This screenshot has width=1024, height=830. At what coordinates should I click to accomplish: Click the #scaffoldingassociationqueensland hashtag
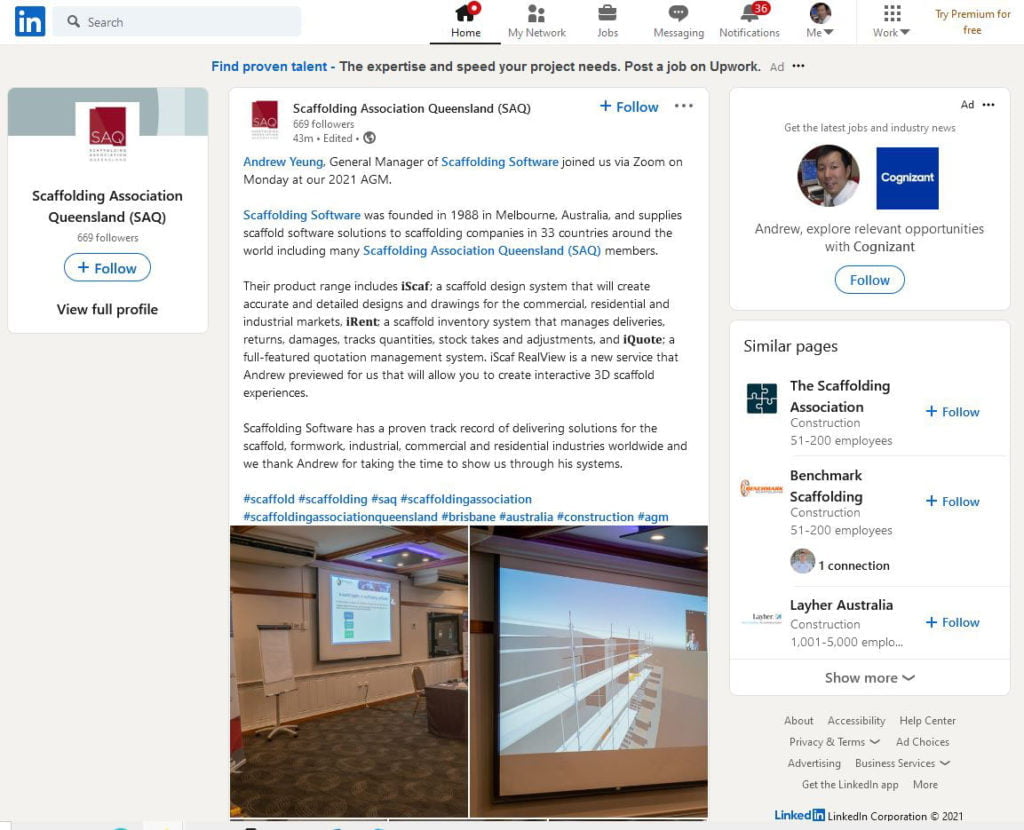tap(340, 517)
